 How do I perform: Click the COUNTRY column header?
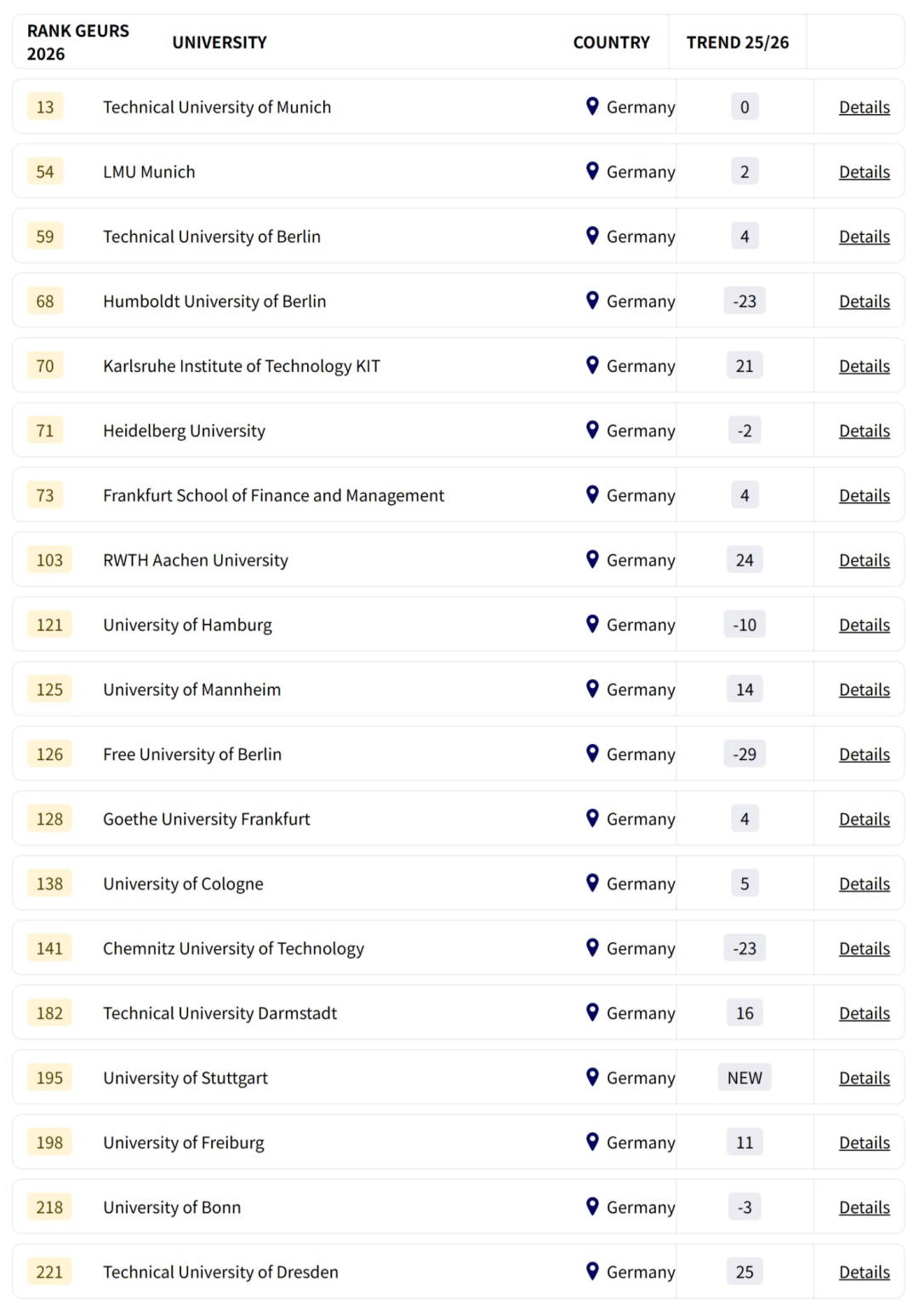pyautogui.click(x=611, y=42)
